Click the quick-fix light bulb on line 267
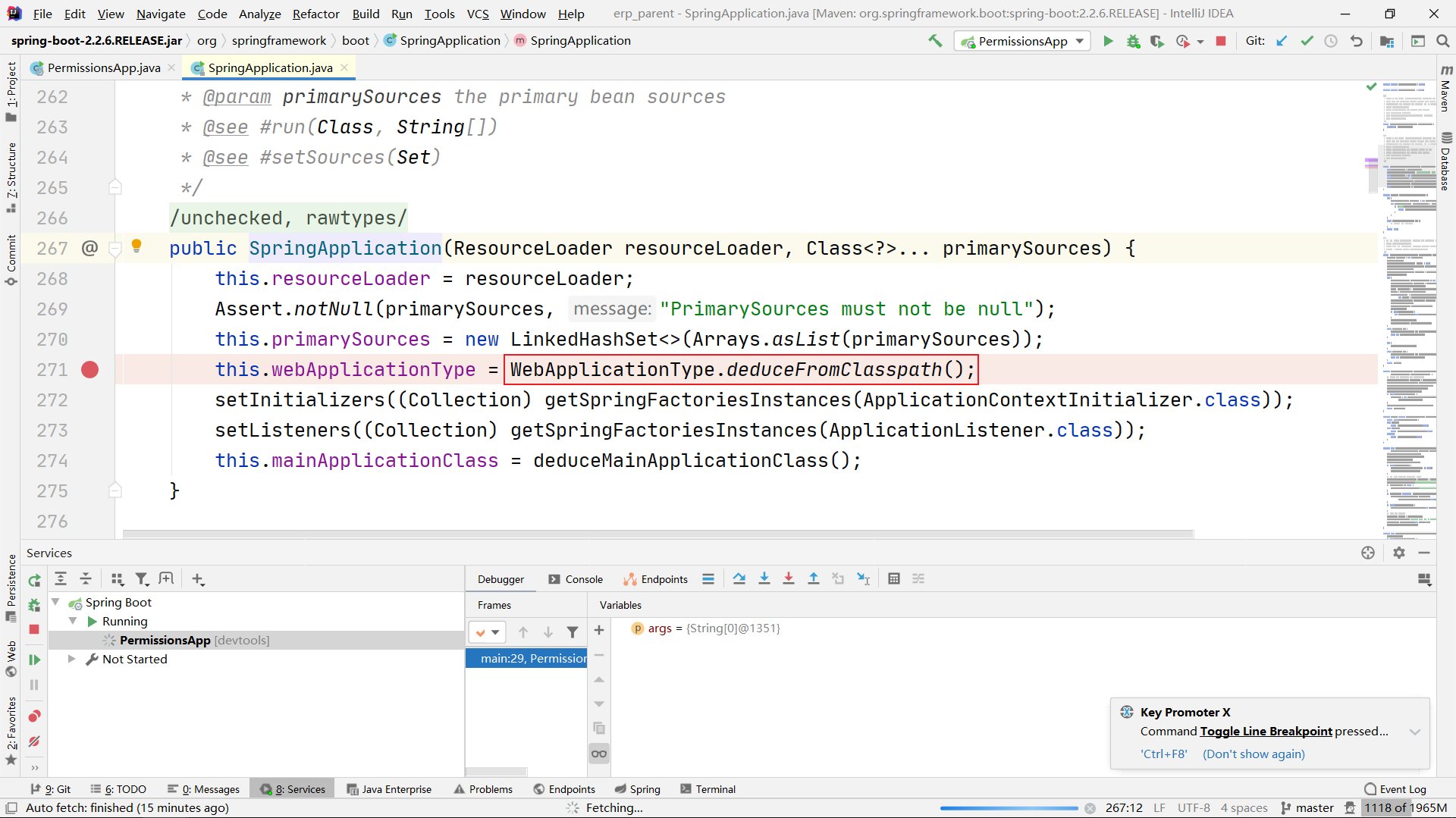Image resolution: width=1456 pixels, height=818 pixels. pos(136,246)
